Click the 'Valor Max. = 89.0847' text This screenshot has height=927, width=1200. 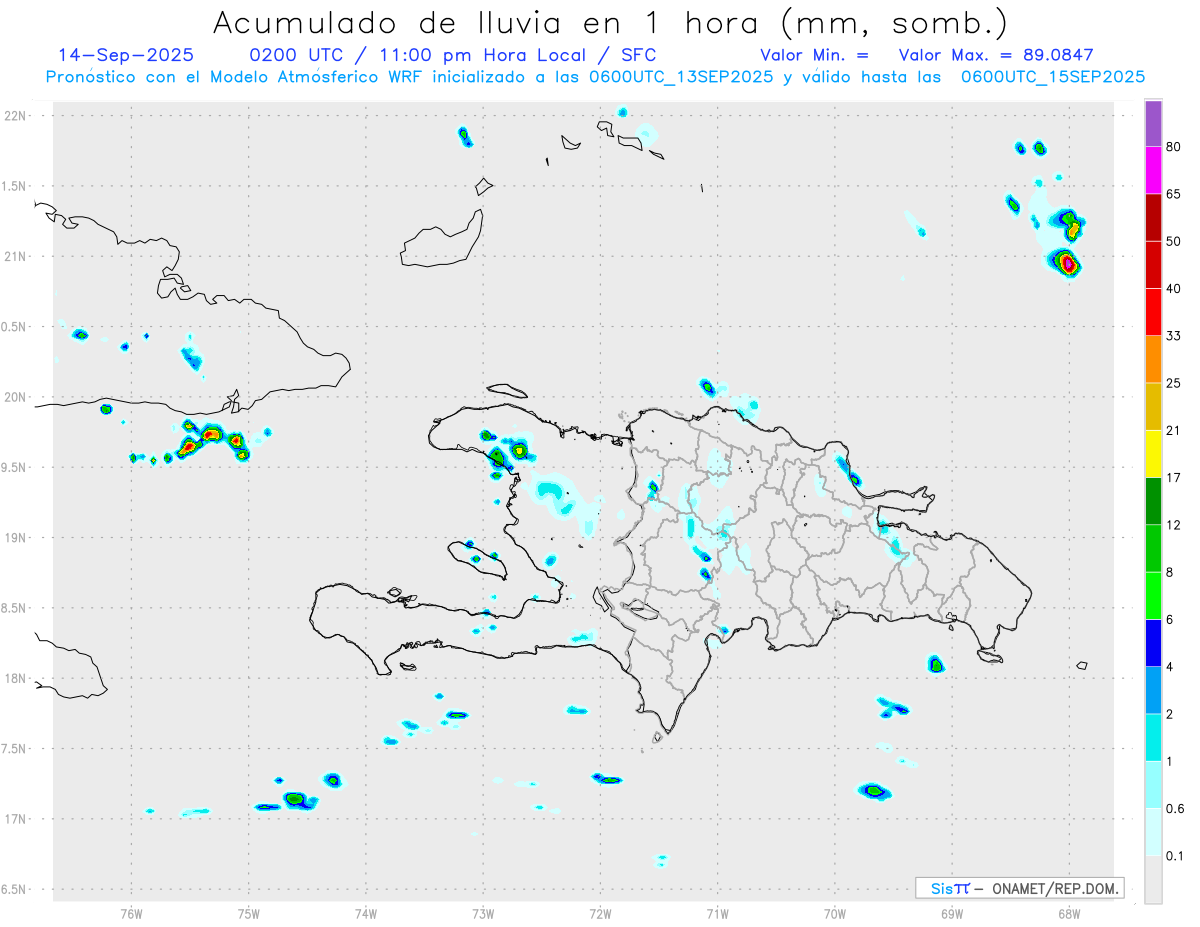click(996, 54)
